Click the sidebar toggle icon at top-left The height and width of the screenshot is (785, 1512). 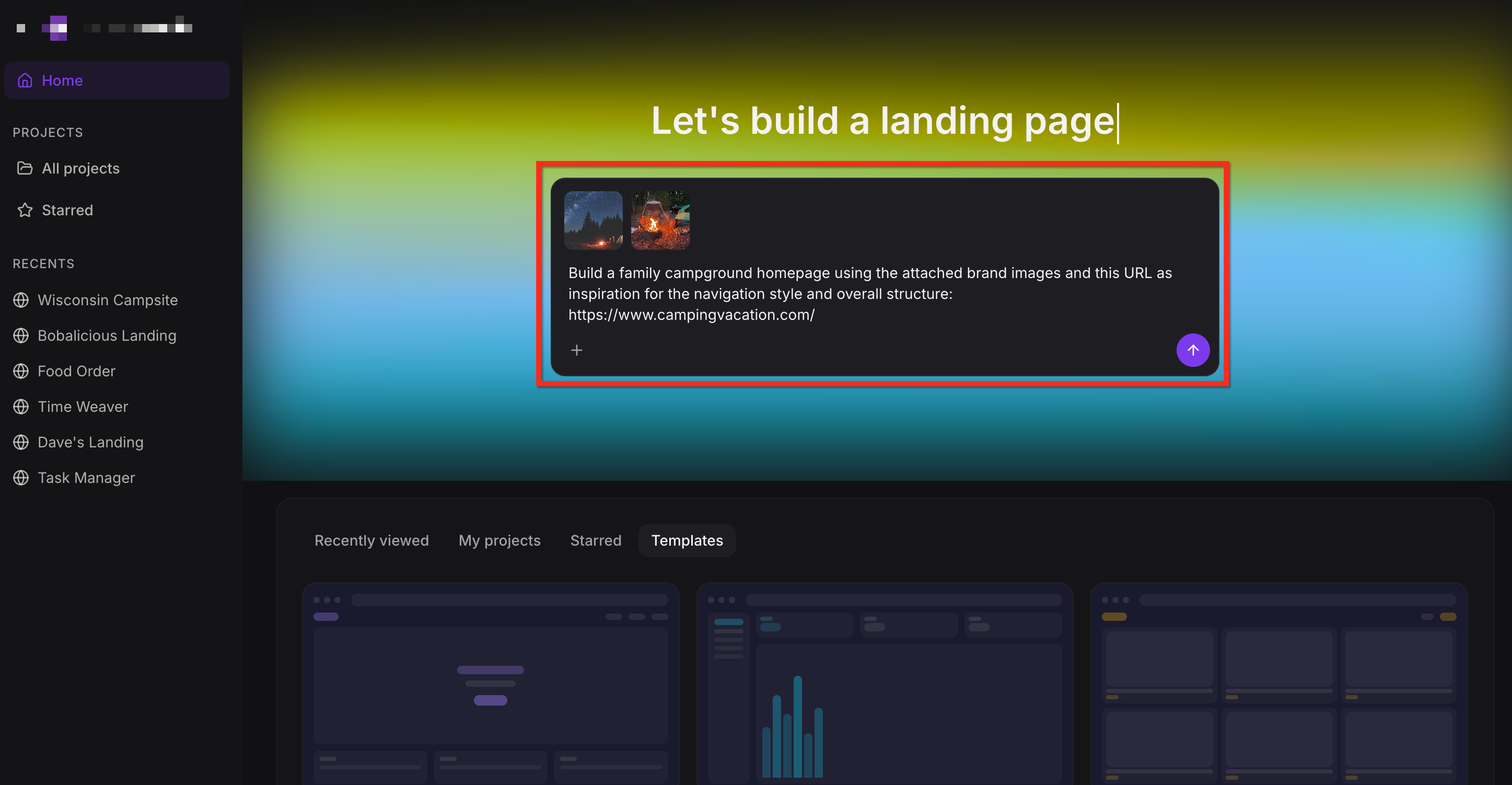pos(21,28)
